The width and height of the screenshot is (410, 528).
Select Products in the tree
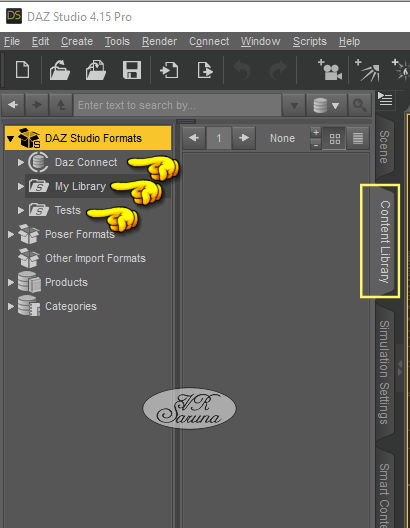pyautogui.click(x=66, y=282)
